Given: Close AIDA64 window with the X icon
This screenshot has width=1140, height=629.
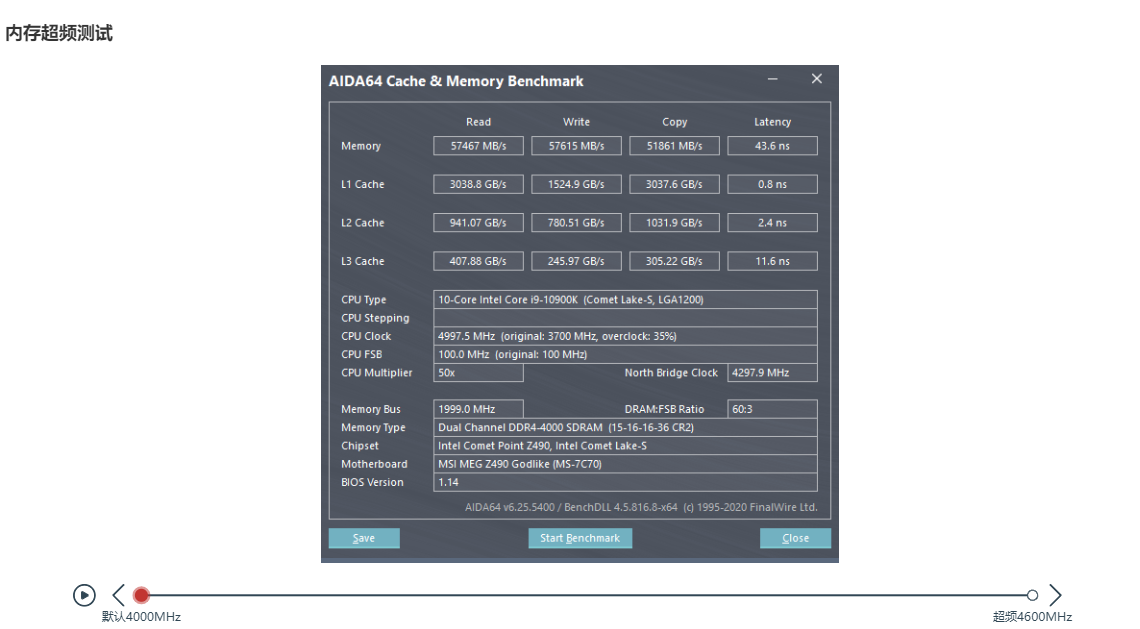Looking at the screenshot, I should 817,79.
